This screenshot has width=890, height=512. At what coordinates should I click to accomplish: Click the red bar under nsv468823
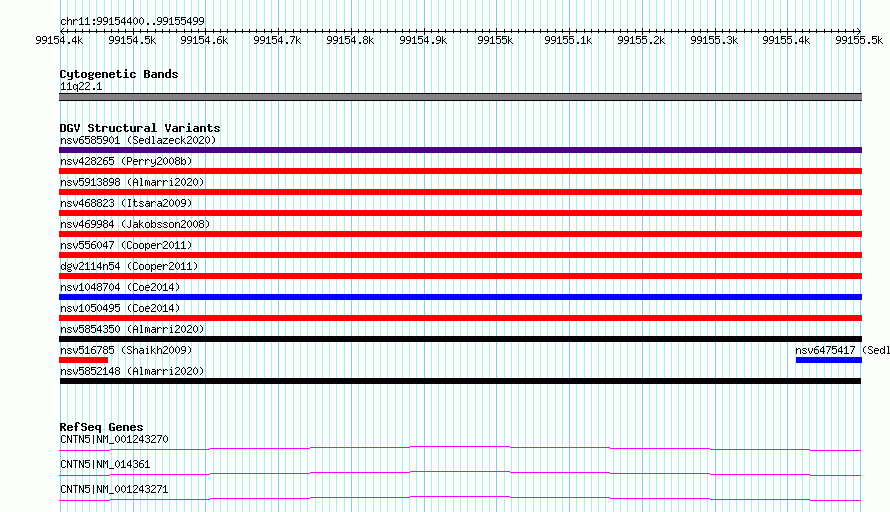[460, 213]
